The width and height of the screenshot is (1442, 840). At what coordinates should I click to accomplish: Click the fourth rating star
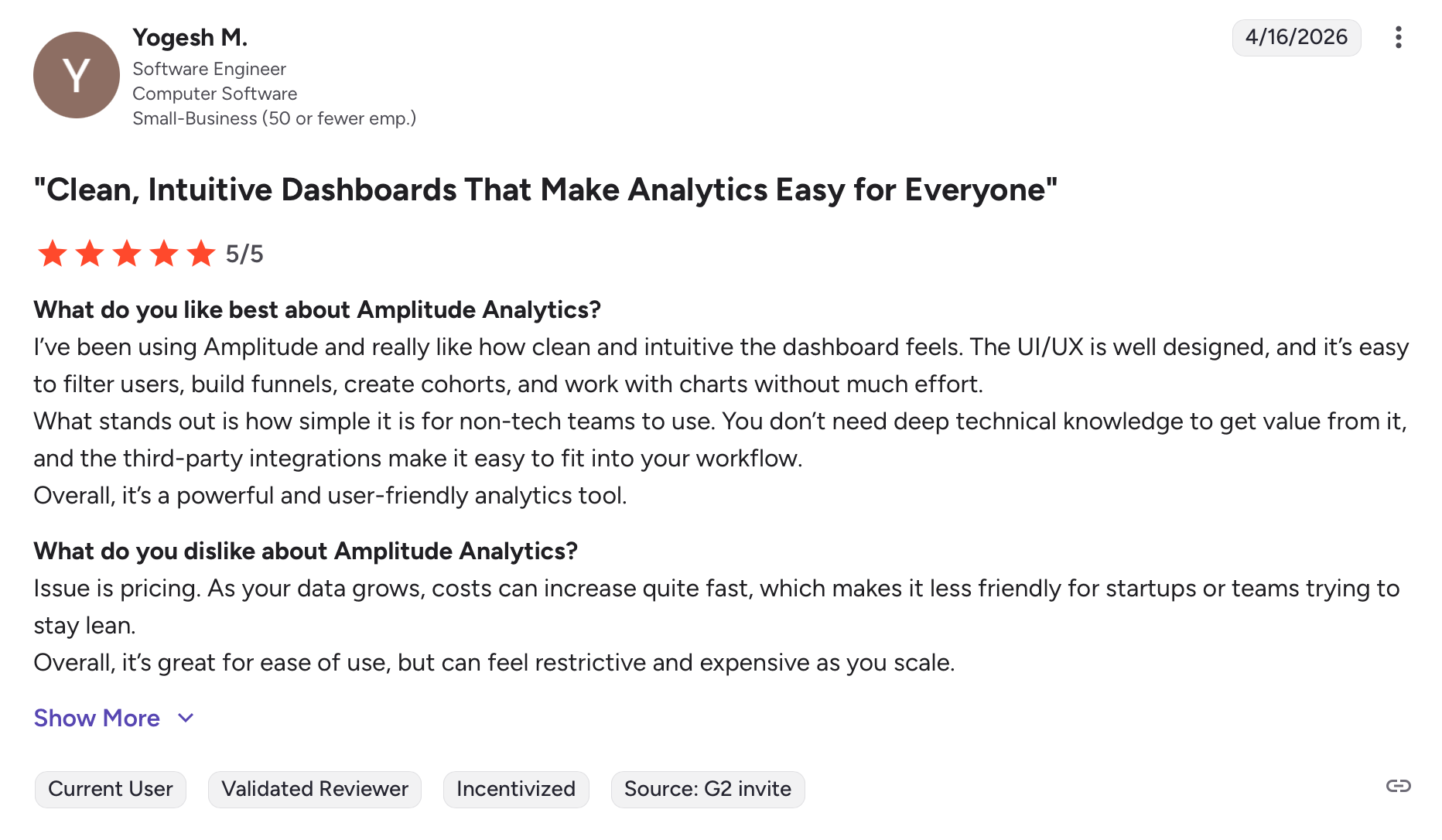tap(164, 254)
